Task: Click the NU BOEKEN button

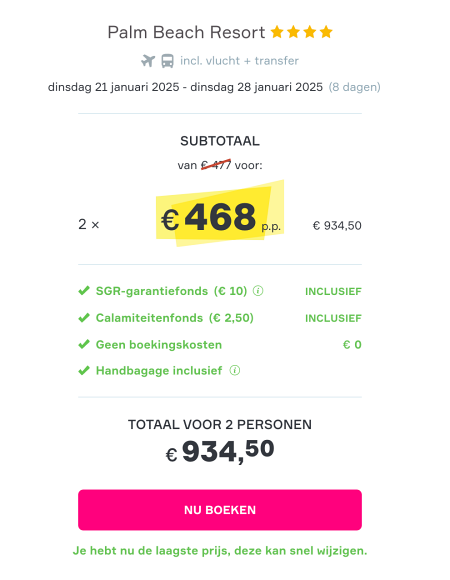Action: pyautogui.click(x=220, y=510)
